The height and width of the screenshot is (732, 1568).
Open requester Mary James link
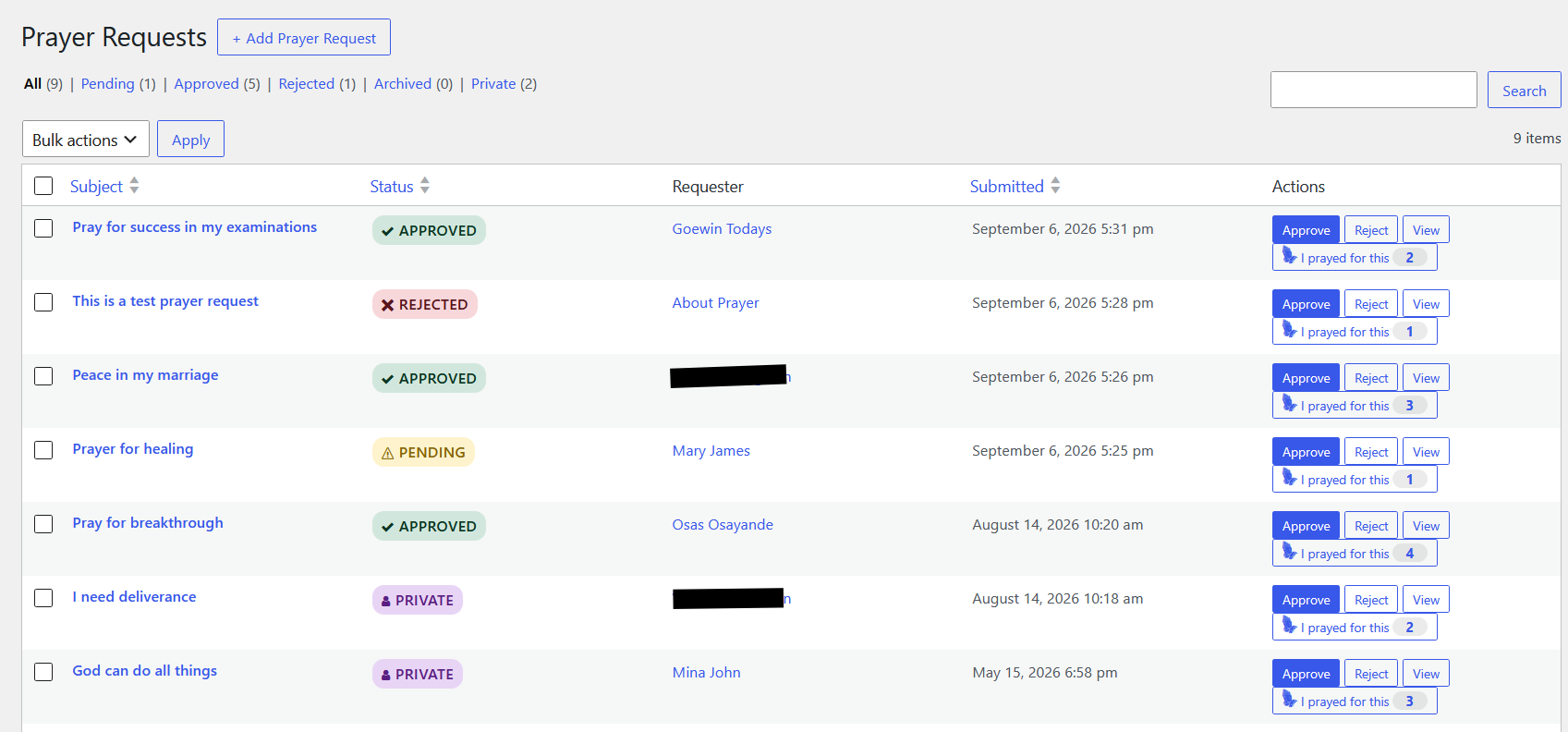tap(711, 451)
